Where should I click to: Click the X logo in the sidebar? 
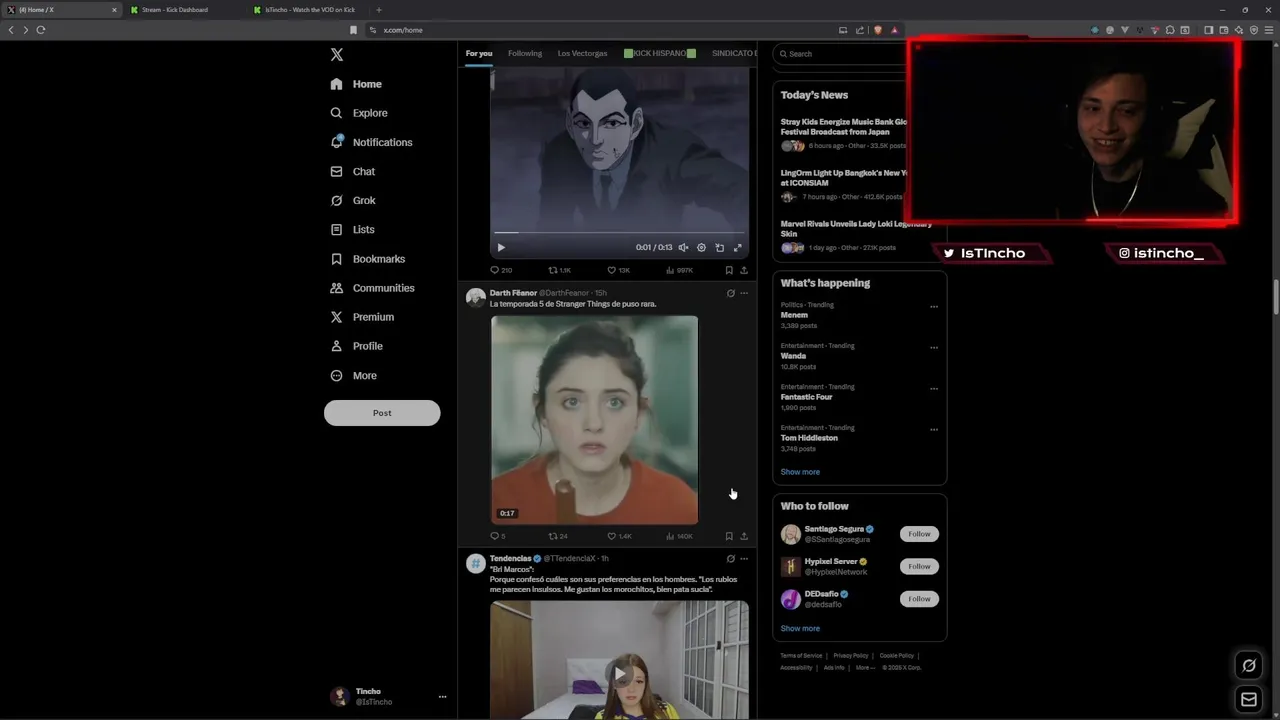click(337, 55)
